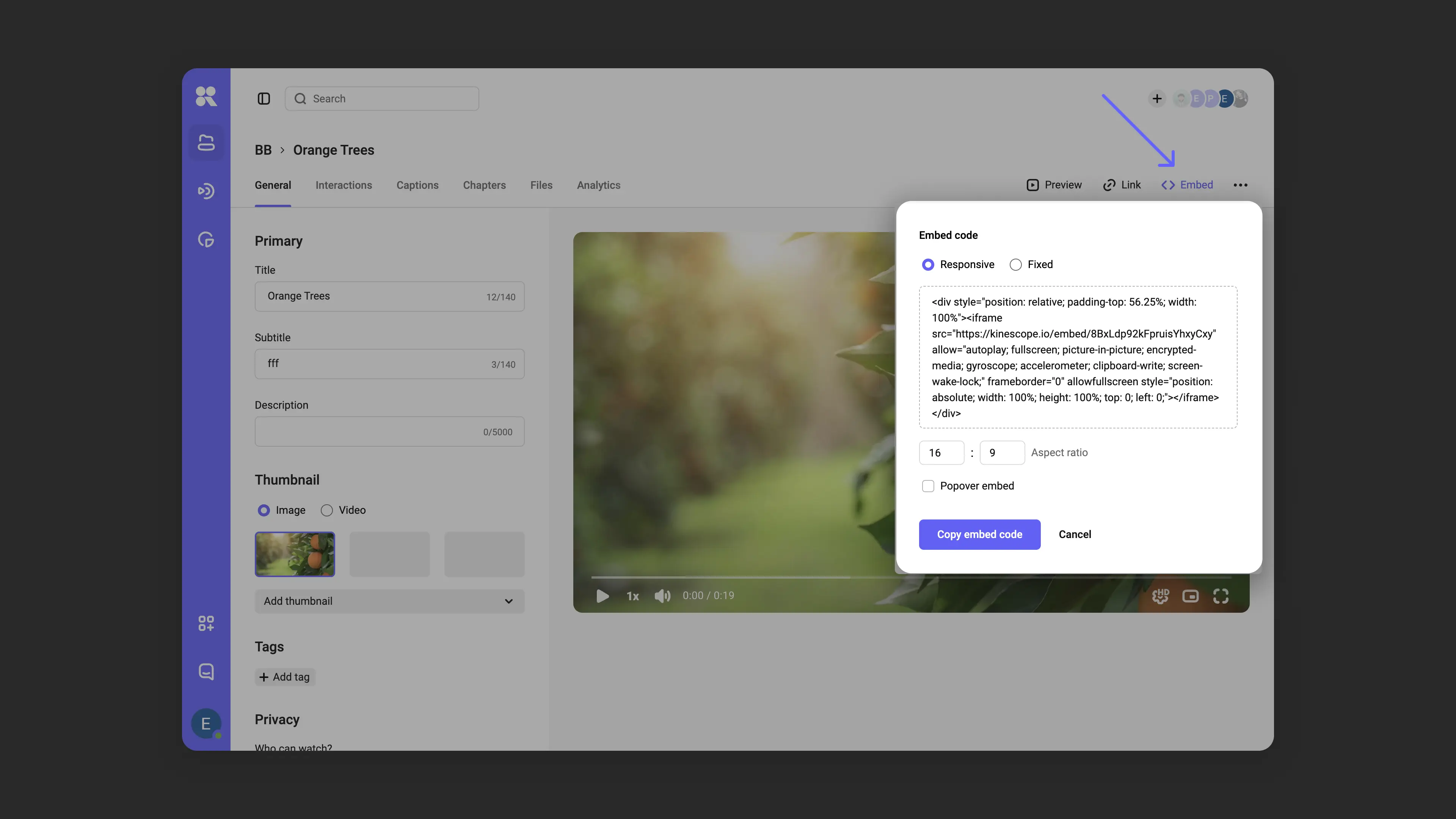Select the second empty thumbnail slot

(x=389, y=554)
